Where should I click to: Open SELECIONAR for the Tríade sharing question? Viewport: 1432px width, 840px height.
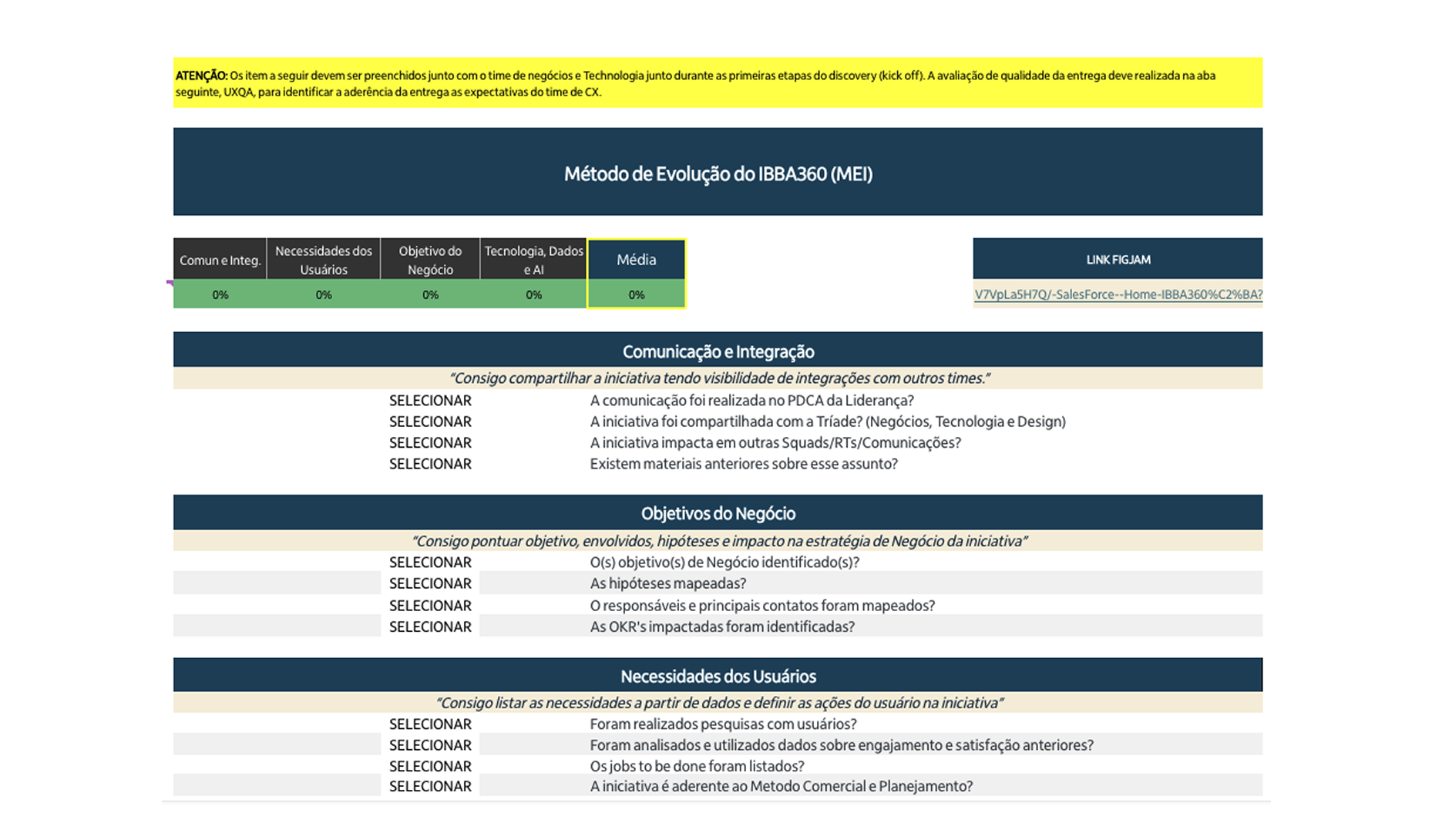coord(430,422)
